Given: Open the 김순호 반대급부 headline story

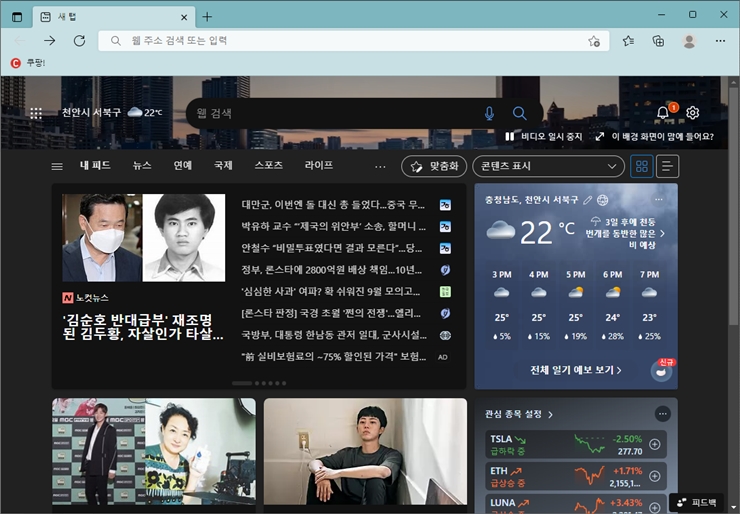Looking at the screenshot, I should (x=143, y=327).
